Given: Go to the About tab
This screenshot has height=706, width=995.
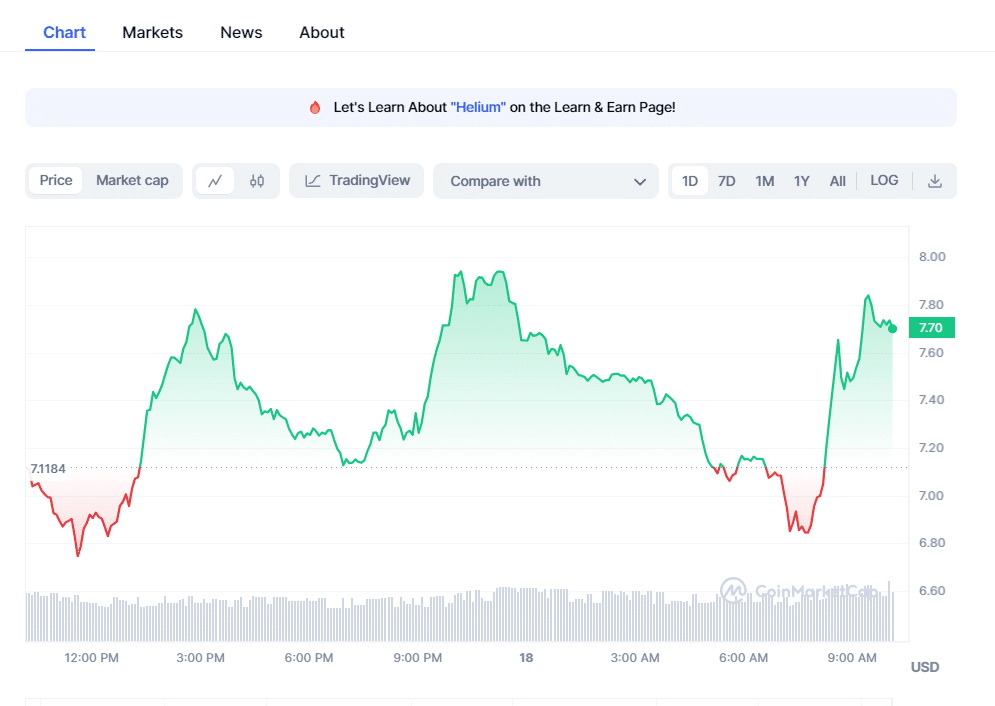Looking at the screenshot, I should [x=321, y=32].
